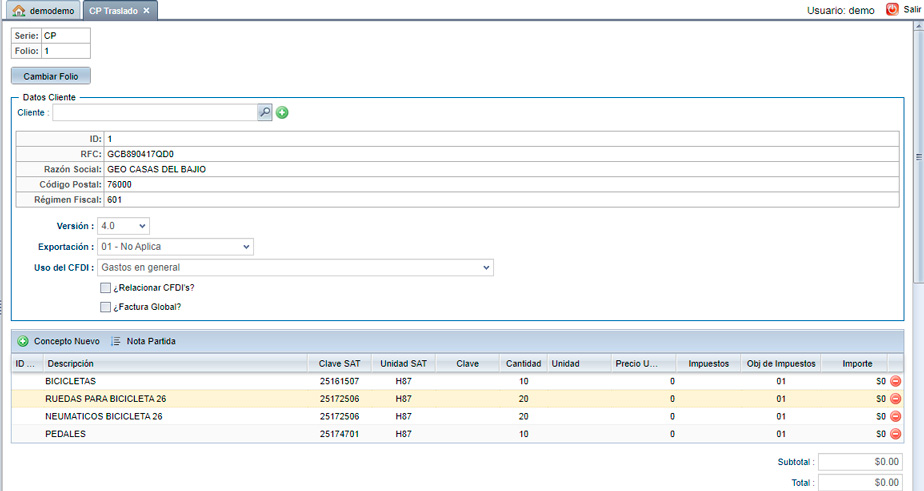924x491 pixels.
Task: Sort by the Unidad SAT column header
Action: coord(404,364)
